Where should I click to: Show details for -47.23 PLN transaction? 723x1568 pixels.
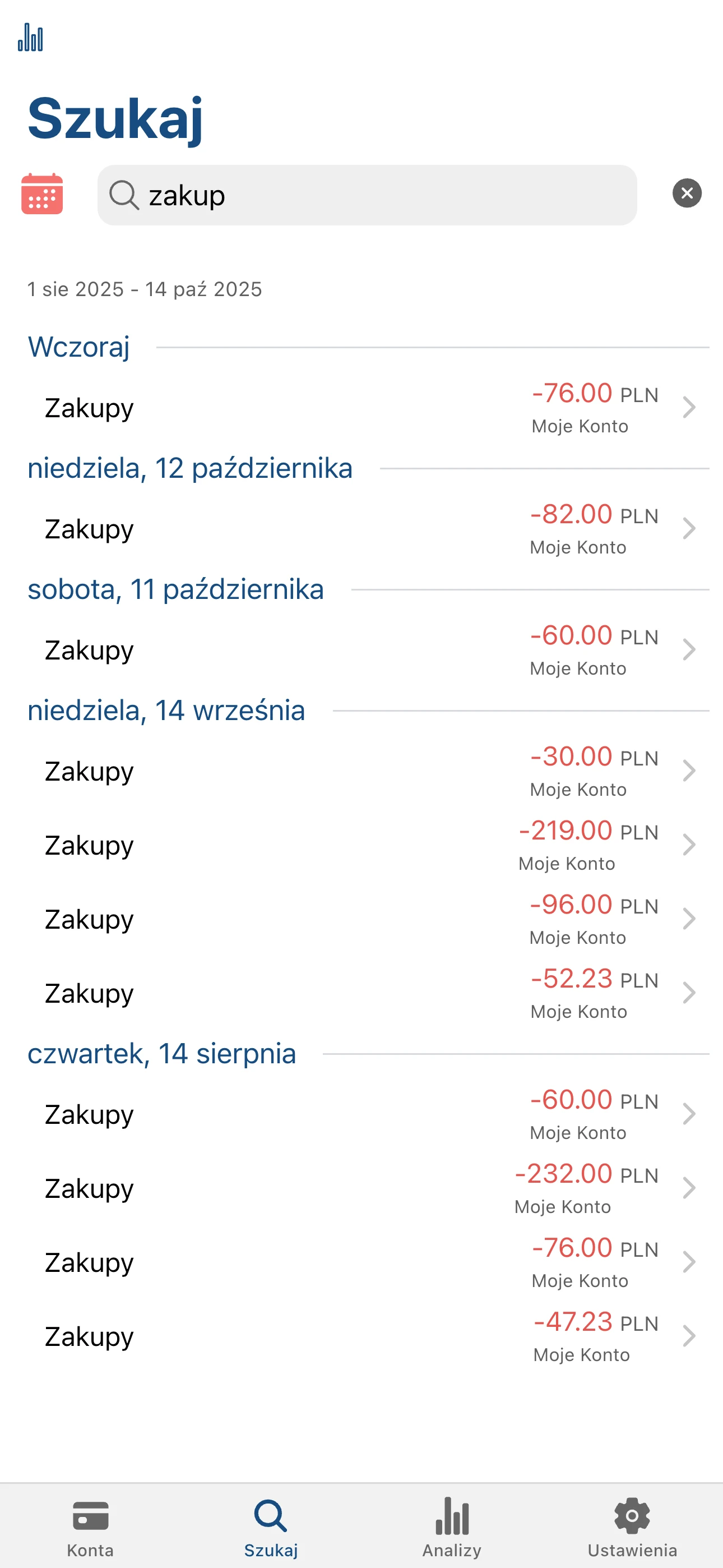point(688,1337)
